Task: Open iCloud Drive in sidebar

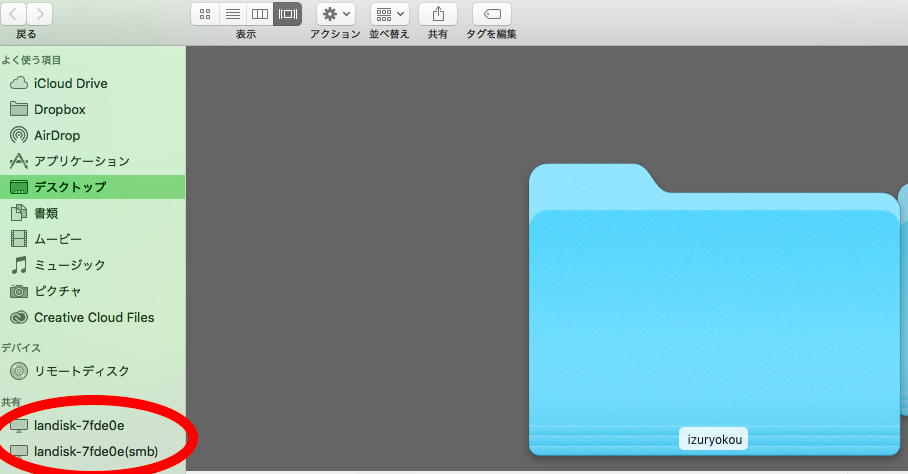Action: pos(93,83)
